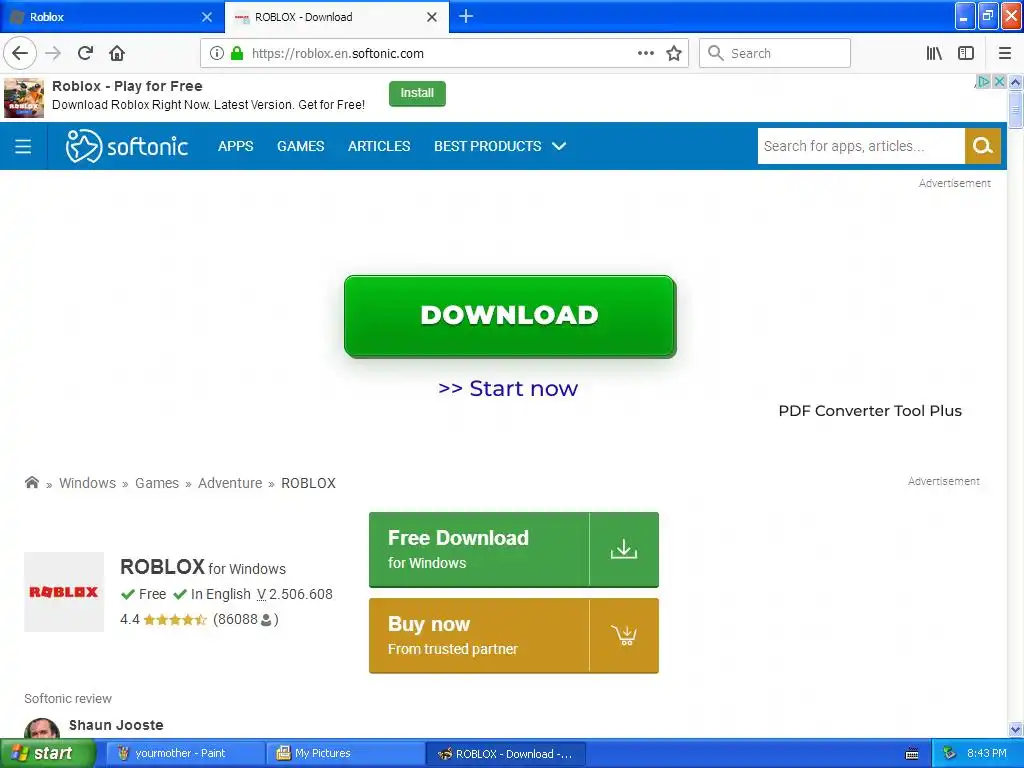Screen dimensions: 1024x768
Task: Click the page scrollbar up arrow
Action: click(x=1016, y=82)
